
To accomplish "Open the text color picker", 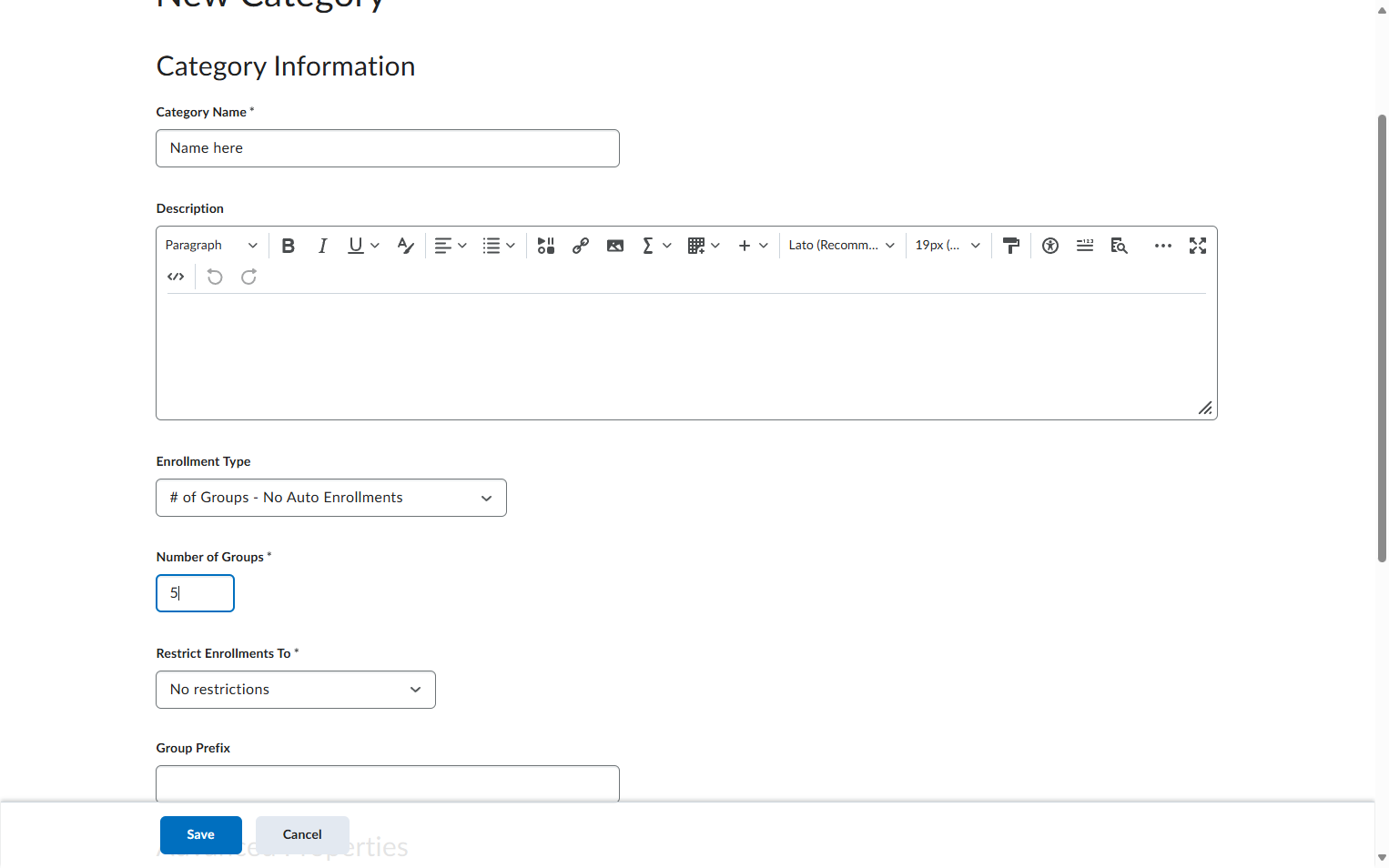I will click(406, 246).
